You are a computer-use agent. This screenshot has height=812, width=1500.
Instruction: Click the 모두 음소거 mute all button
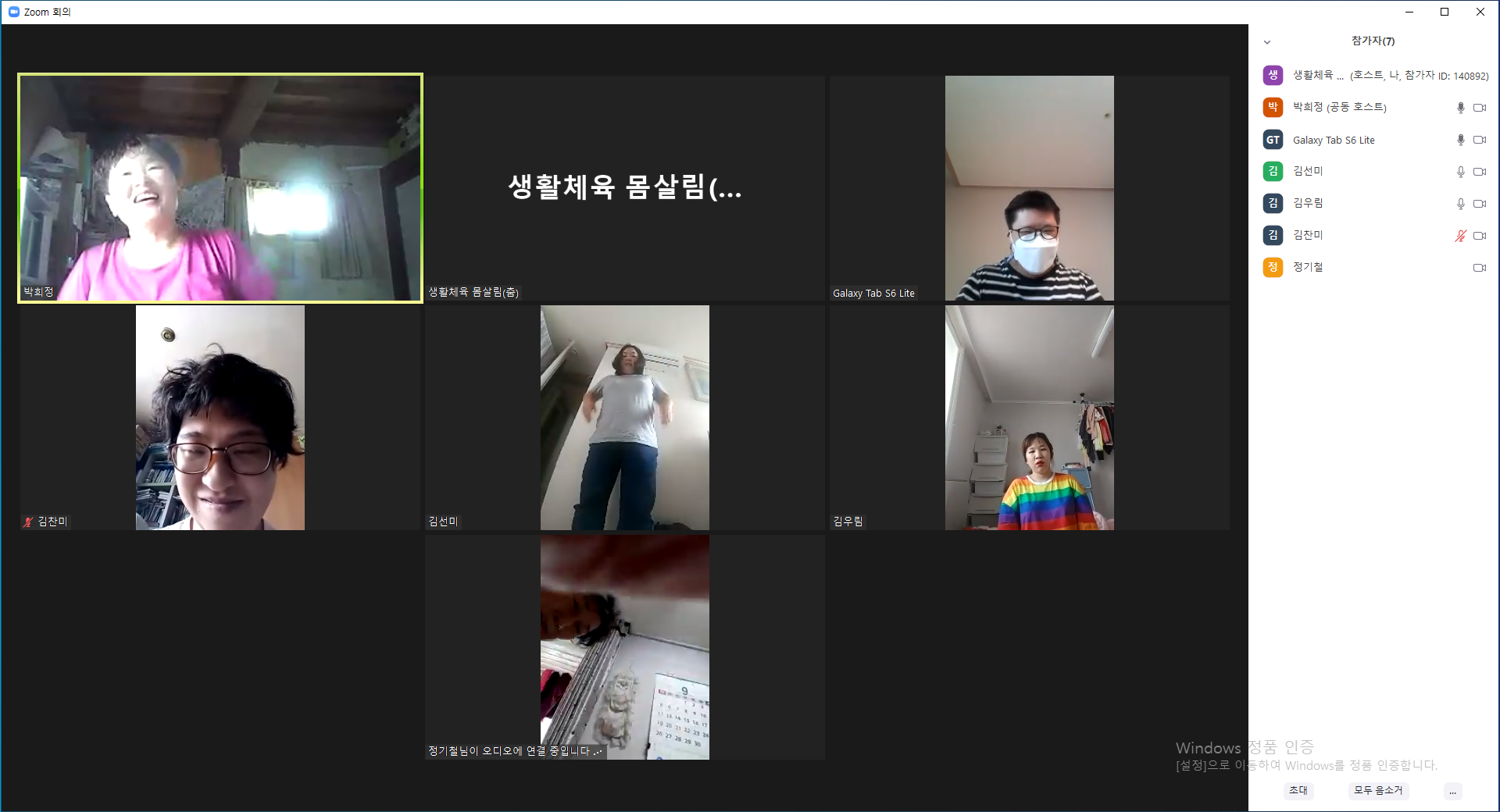[x=1378, y=790]
